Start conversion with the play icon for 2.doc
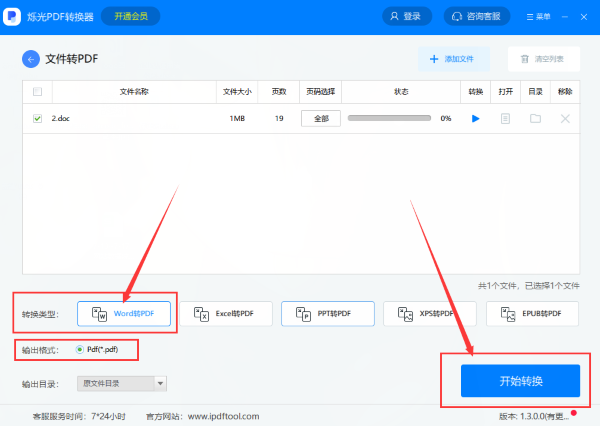This screenshot has width=600, height=426. pos(476,119)
